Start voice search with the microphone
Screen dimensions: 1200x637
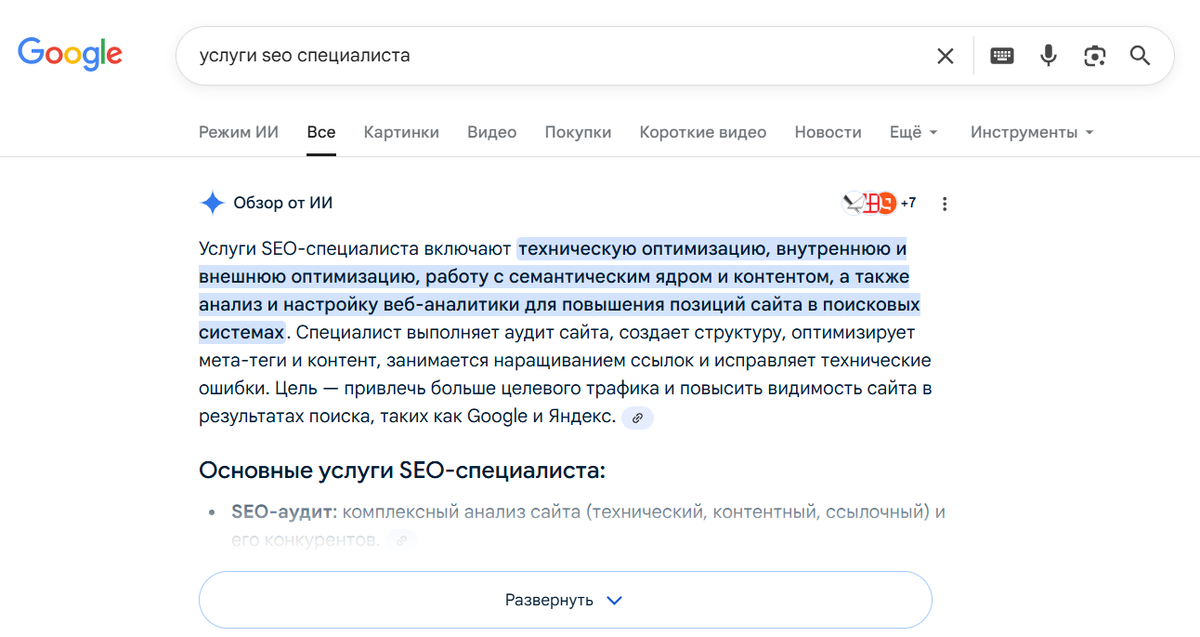tap(1048, 56)
